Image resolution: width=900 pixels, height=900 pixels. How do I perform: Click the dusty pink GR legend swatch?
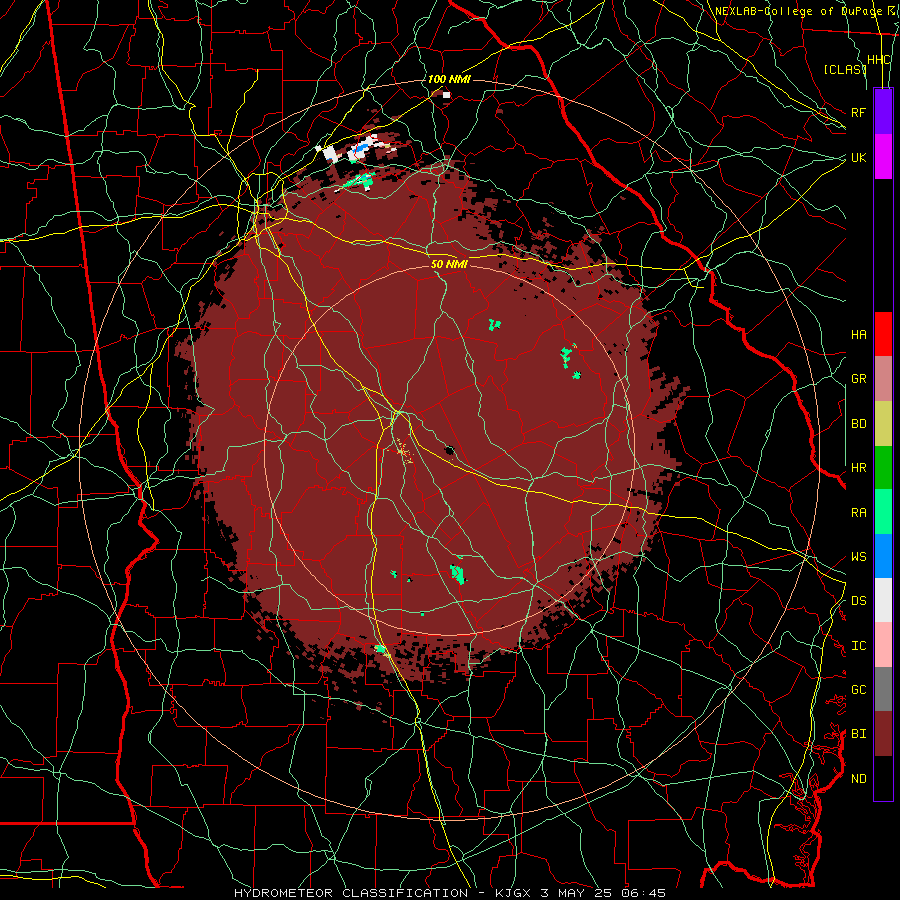coord(883,379)
